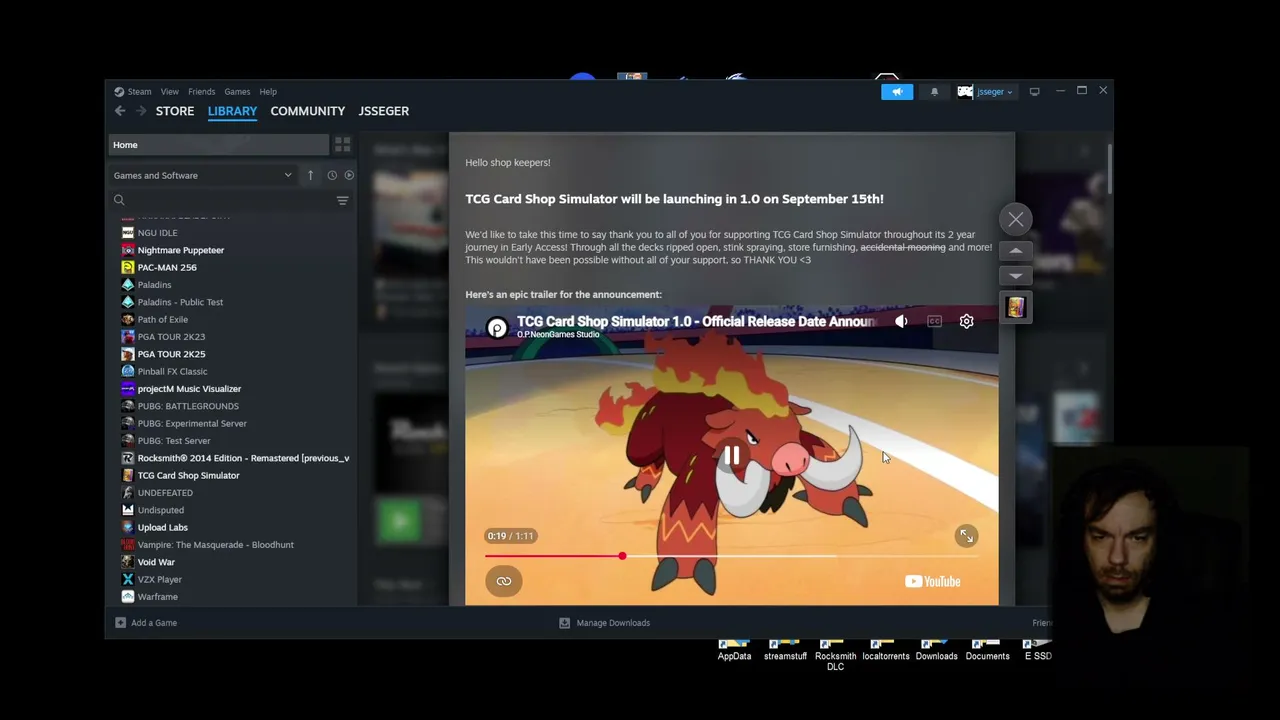Switch to the STORE tab

[x=175, y=111]
